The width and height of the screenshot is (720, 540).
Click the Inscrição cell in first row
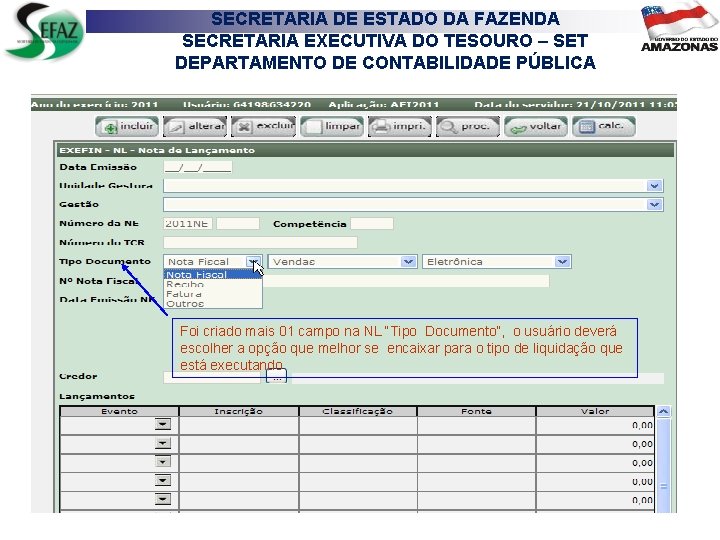point(239,425)
